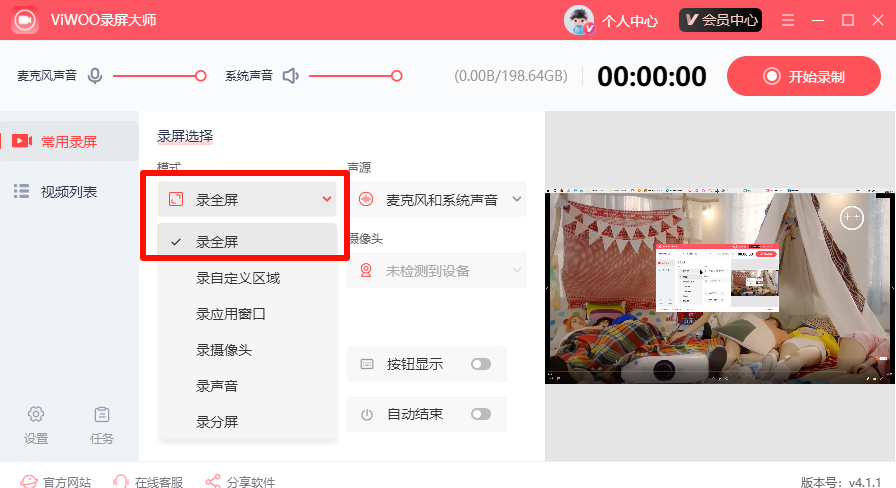
Task: Click the version label v4.1.1
Action: pos(841,482)
